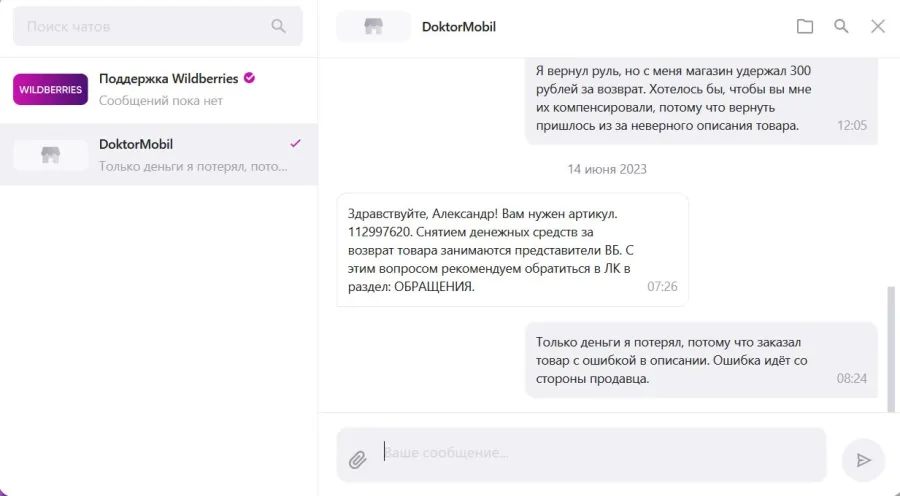This screenshot has height=496, width=900.
Task: Select the DoktorMobil chat in the list
Action: pos(158,154)
